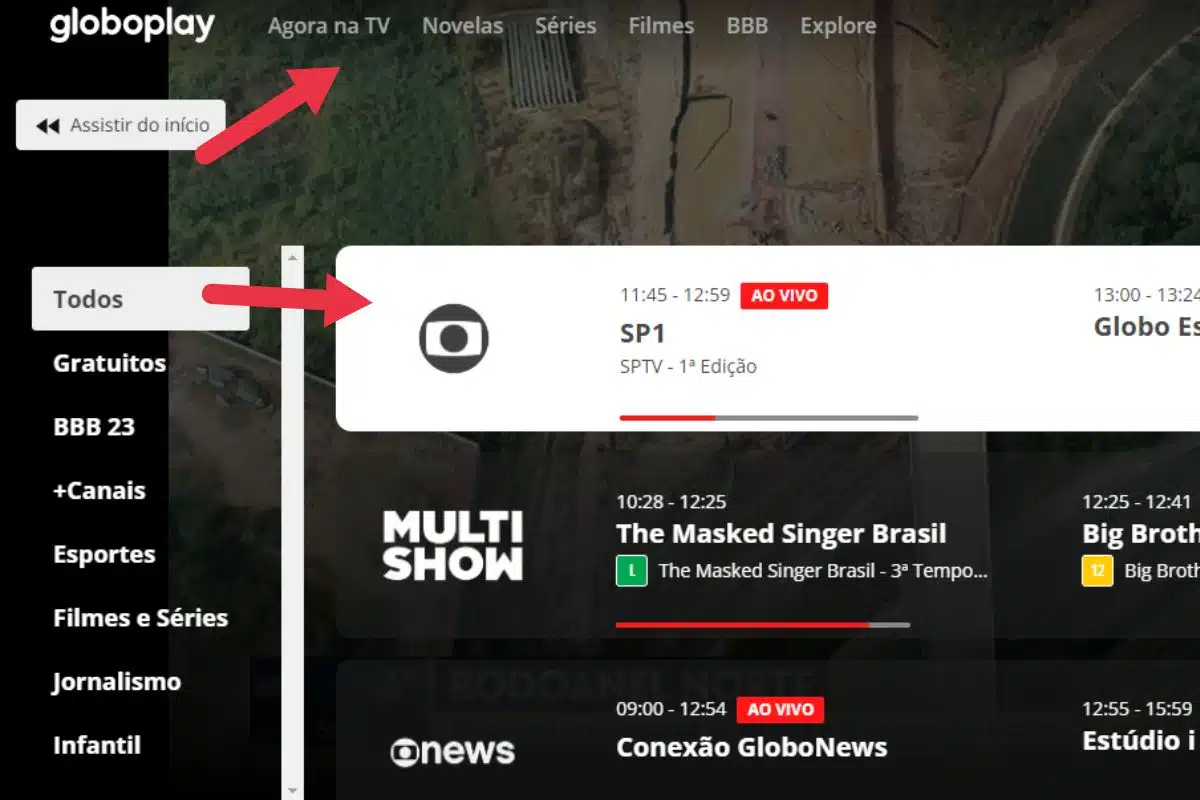This screenshot has height=800, width=1200.
Task: Open the Globoplay logo home link
Action: point(132,25)
